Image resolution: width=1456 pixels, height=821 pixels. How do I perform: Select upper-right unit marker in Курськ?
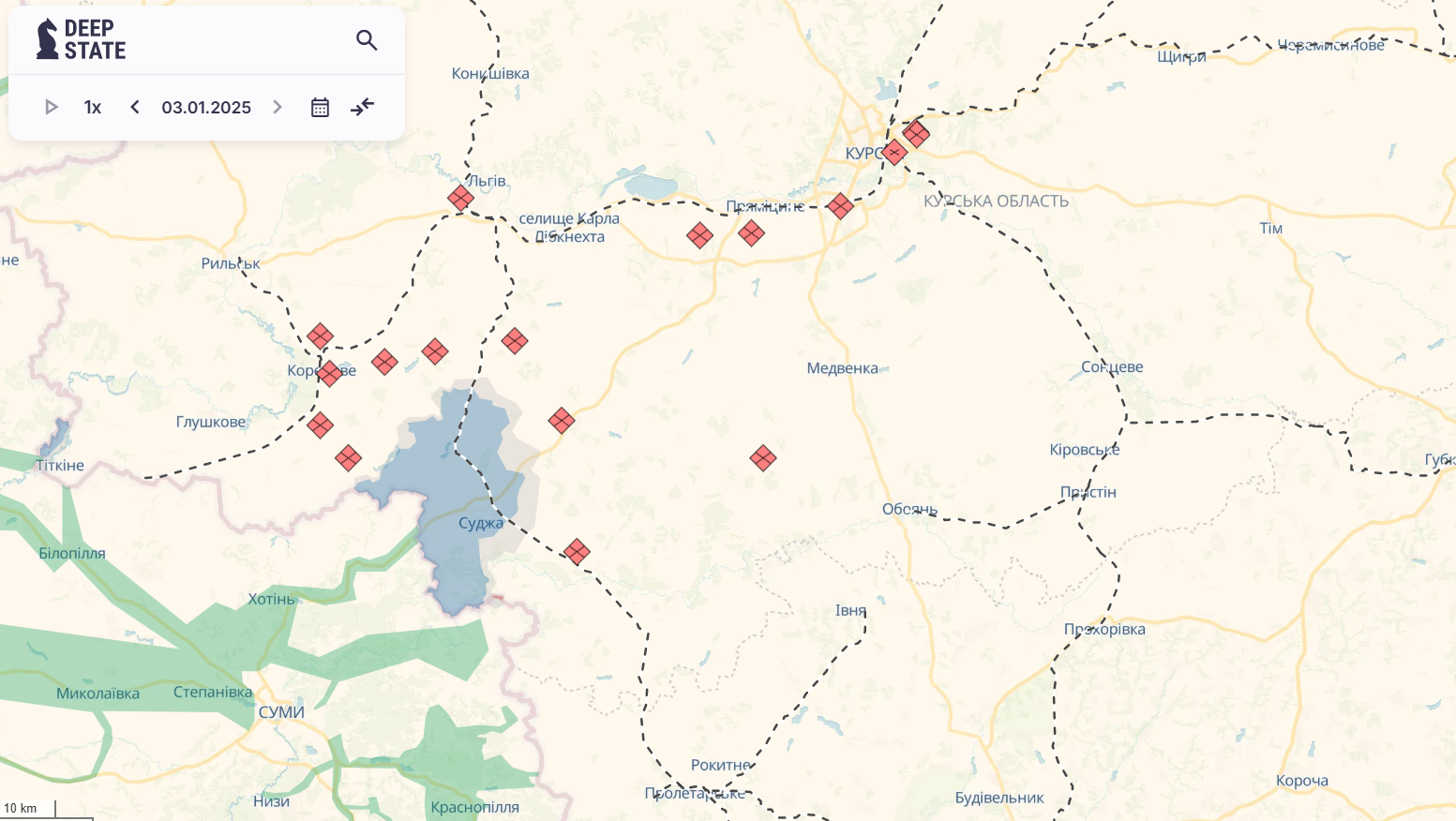(x=916, y=134)
